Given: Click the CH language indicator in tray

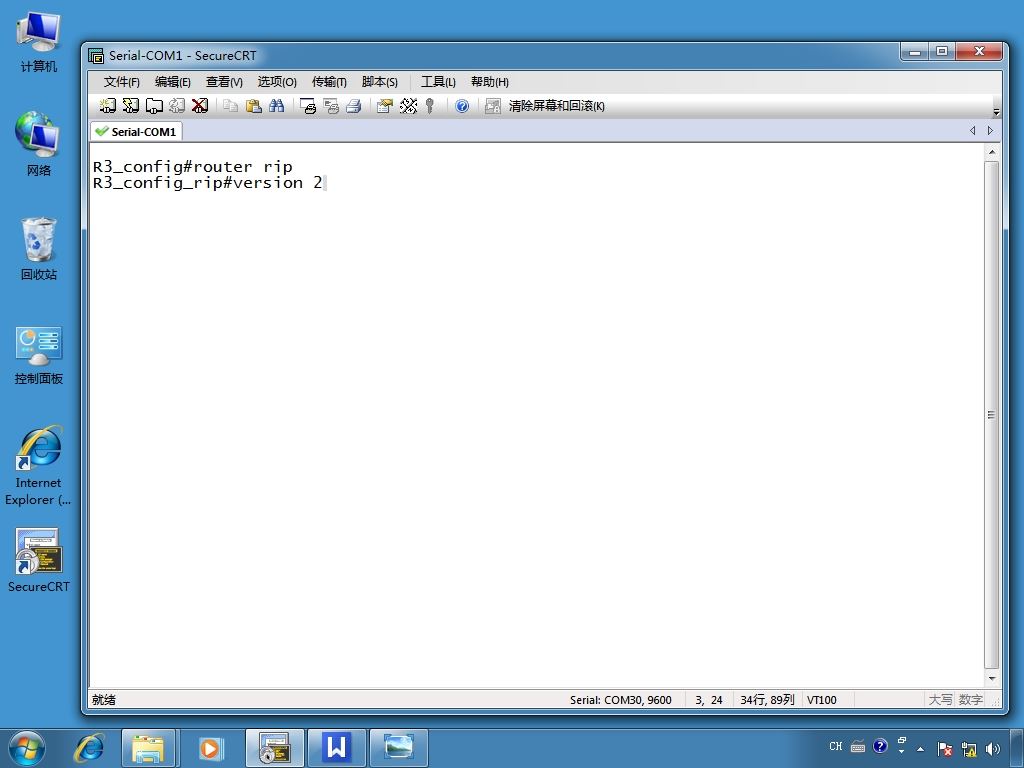Looking at the screenshot, I should [836, 746].
